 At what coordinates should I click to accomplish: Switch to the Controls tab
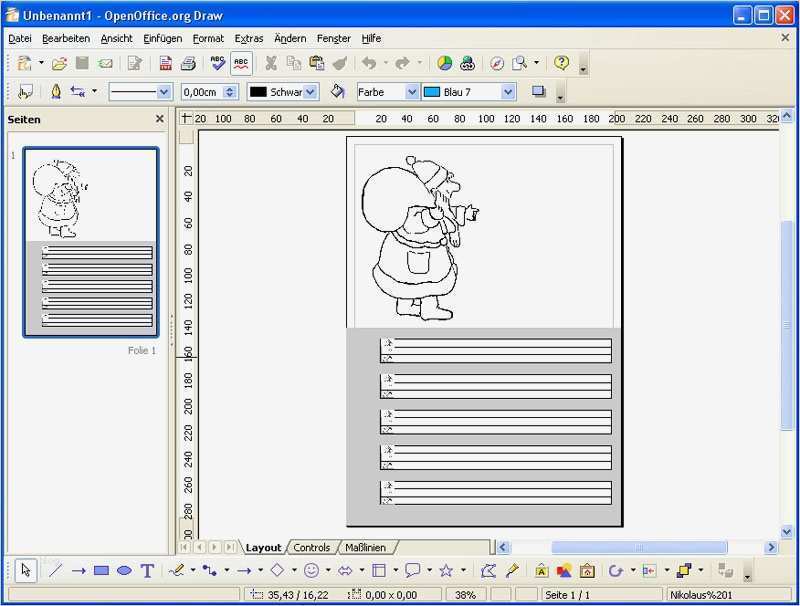(x=312, y=547)
